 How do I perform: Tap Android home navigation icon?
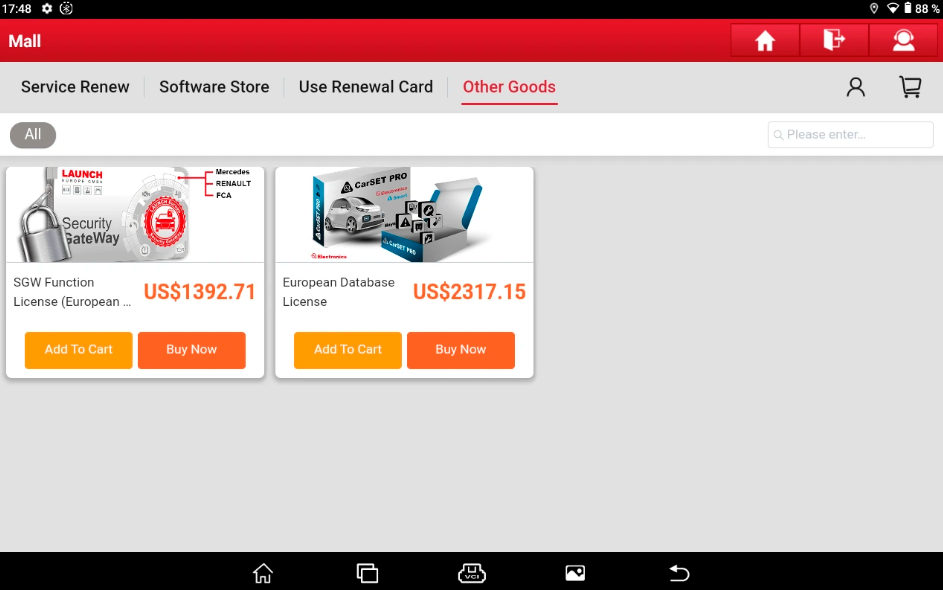(263, 573)
